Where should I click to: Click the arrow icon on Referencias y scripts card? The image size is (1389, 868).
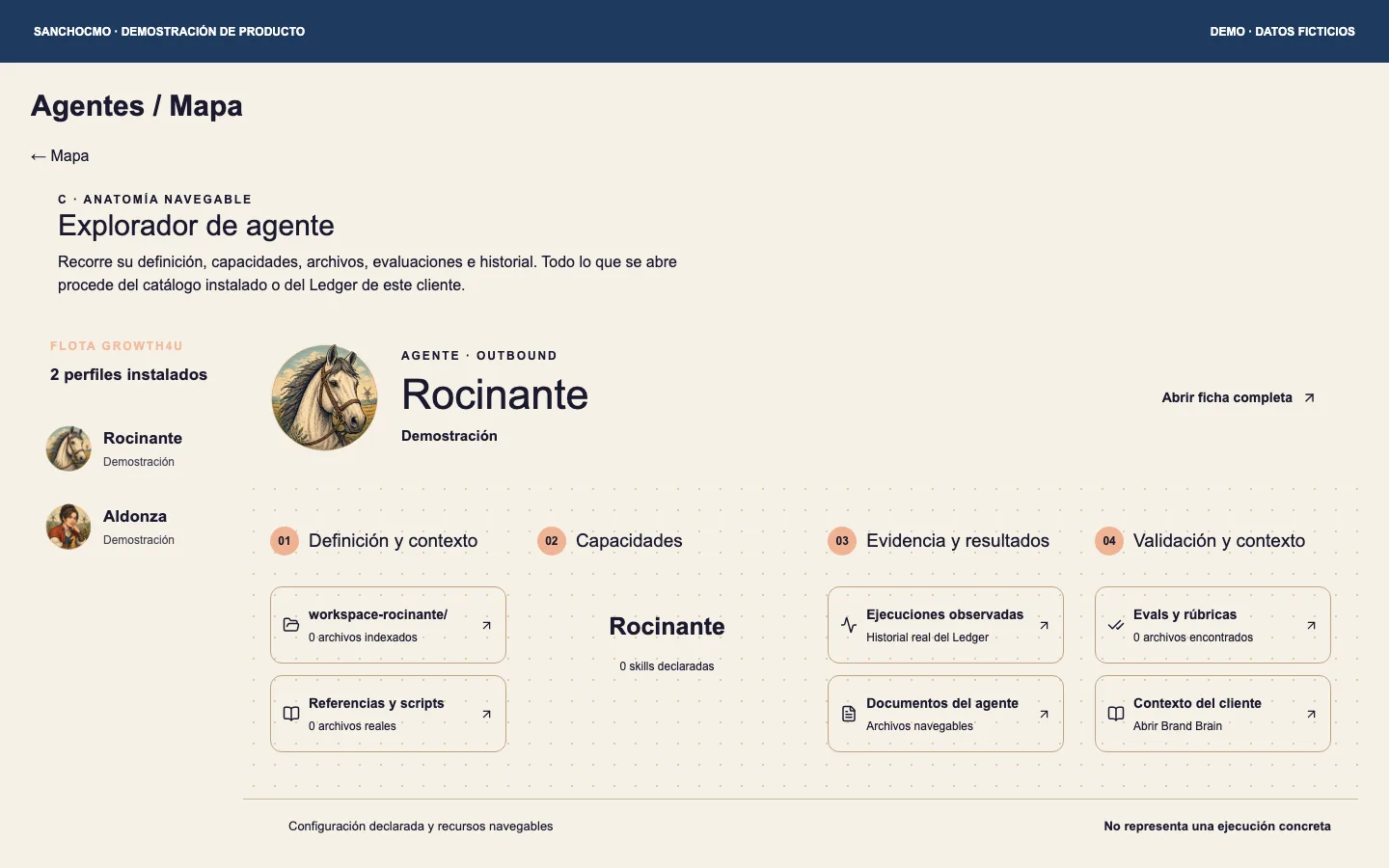[x=487, y=714]
